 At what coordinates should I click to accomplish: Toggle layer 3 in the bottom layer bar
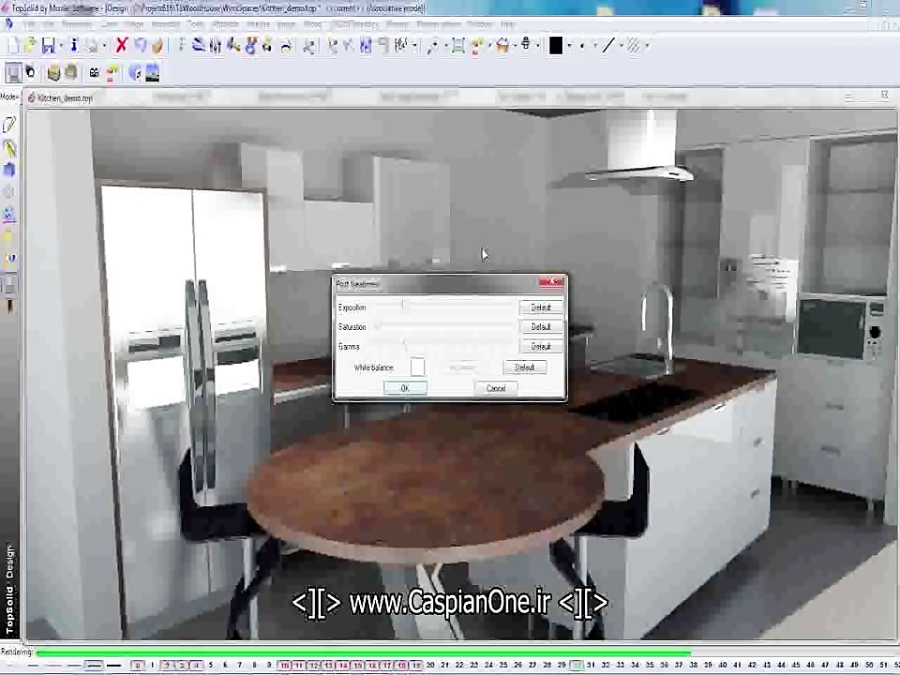point(181,665)
